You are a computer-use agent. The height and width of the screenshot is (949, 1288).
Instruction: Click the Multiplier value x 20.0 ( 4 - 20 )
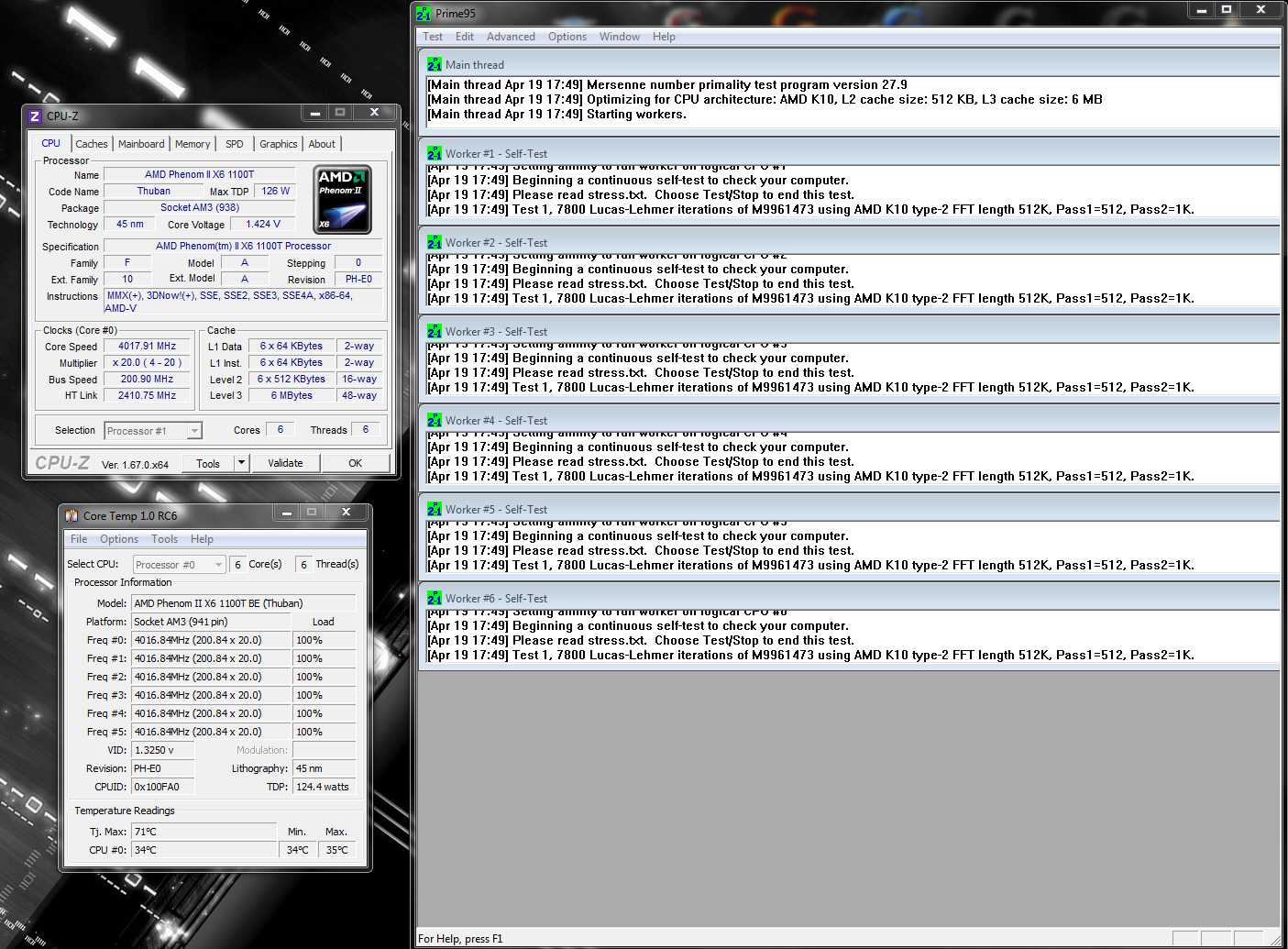147,363
